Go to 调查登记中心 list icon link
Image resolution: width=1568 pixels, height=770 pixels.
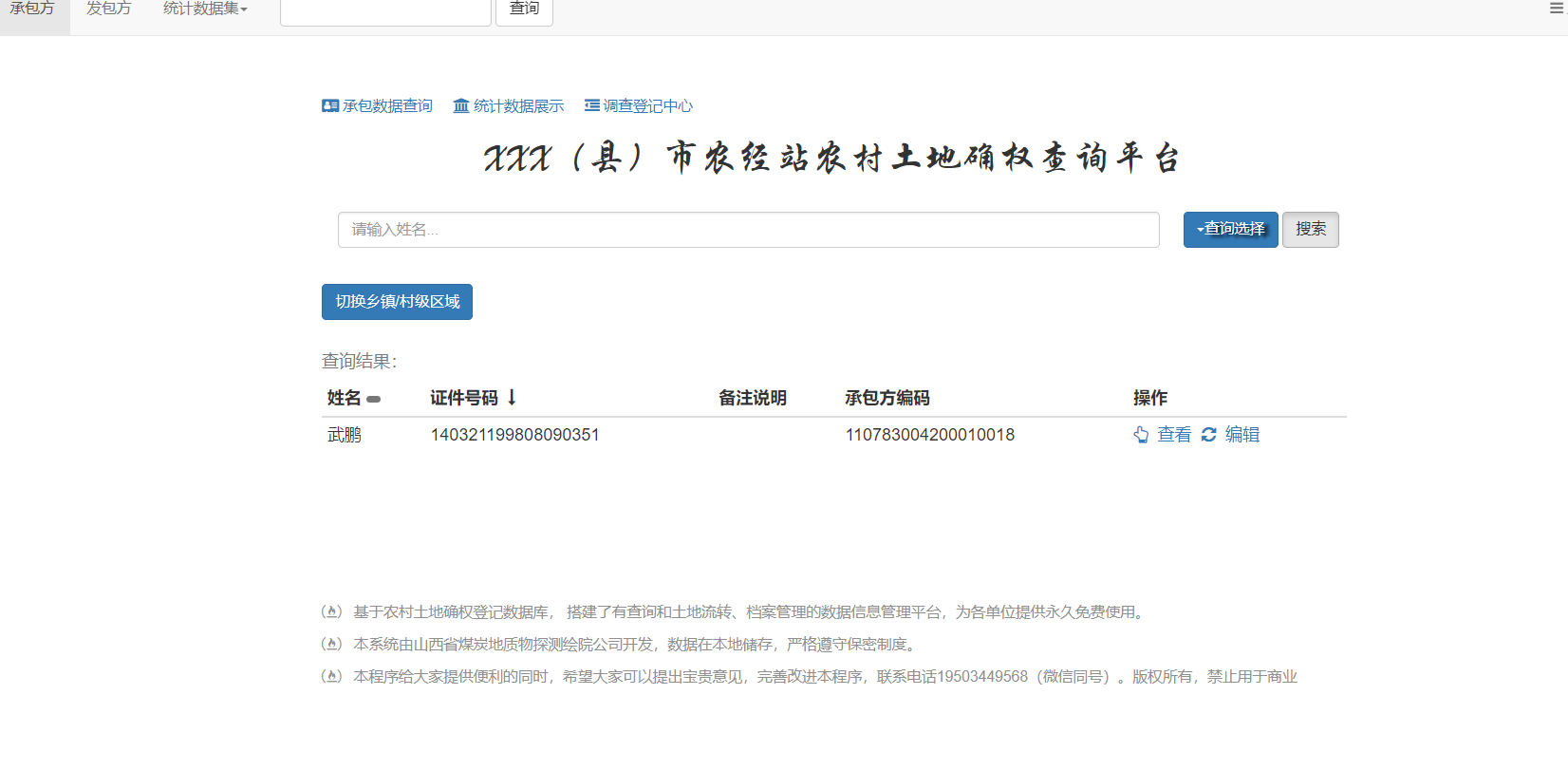coord(592,106)
